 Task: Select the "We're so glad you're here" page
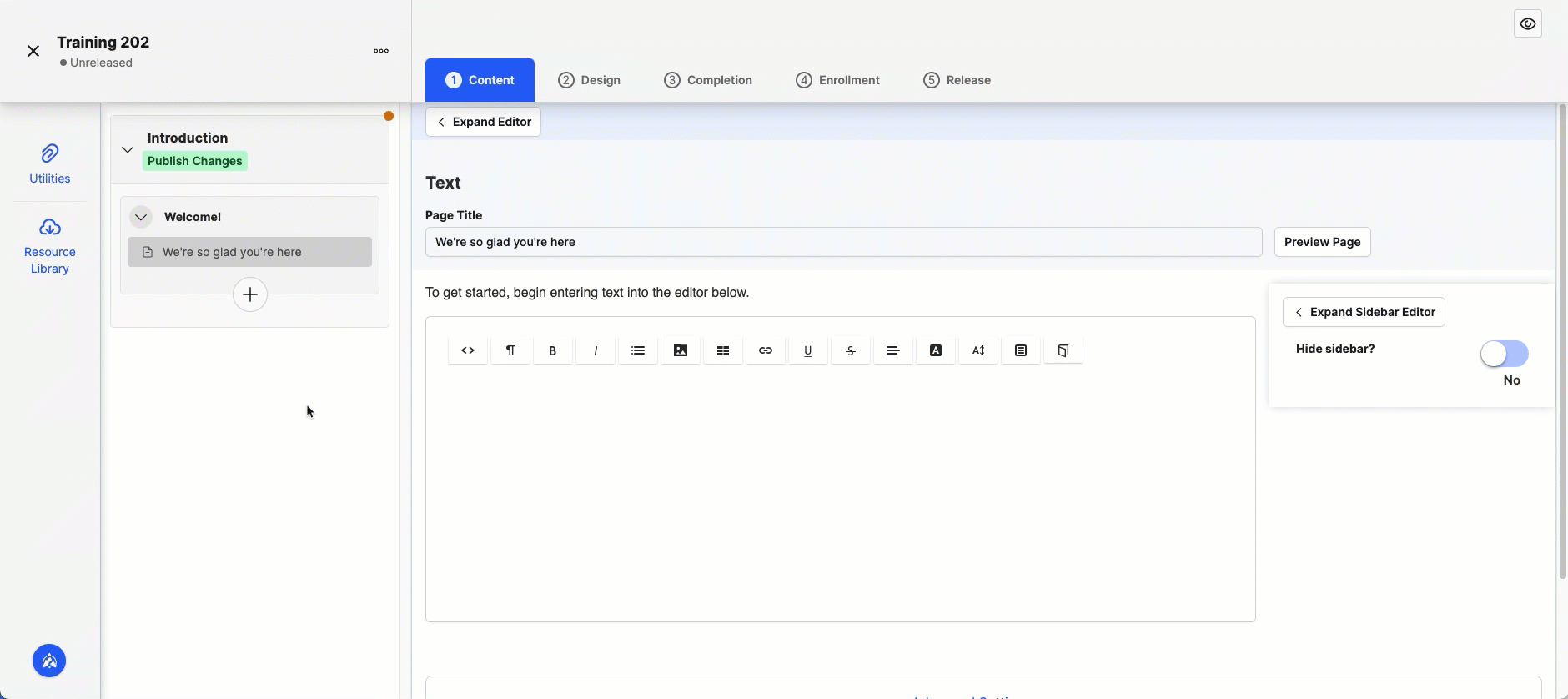249,252
